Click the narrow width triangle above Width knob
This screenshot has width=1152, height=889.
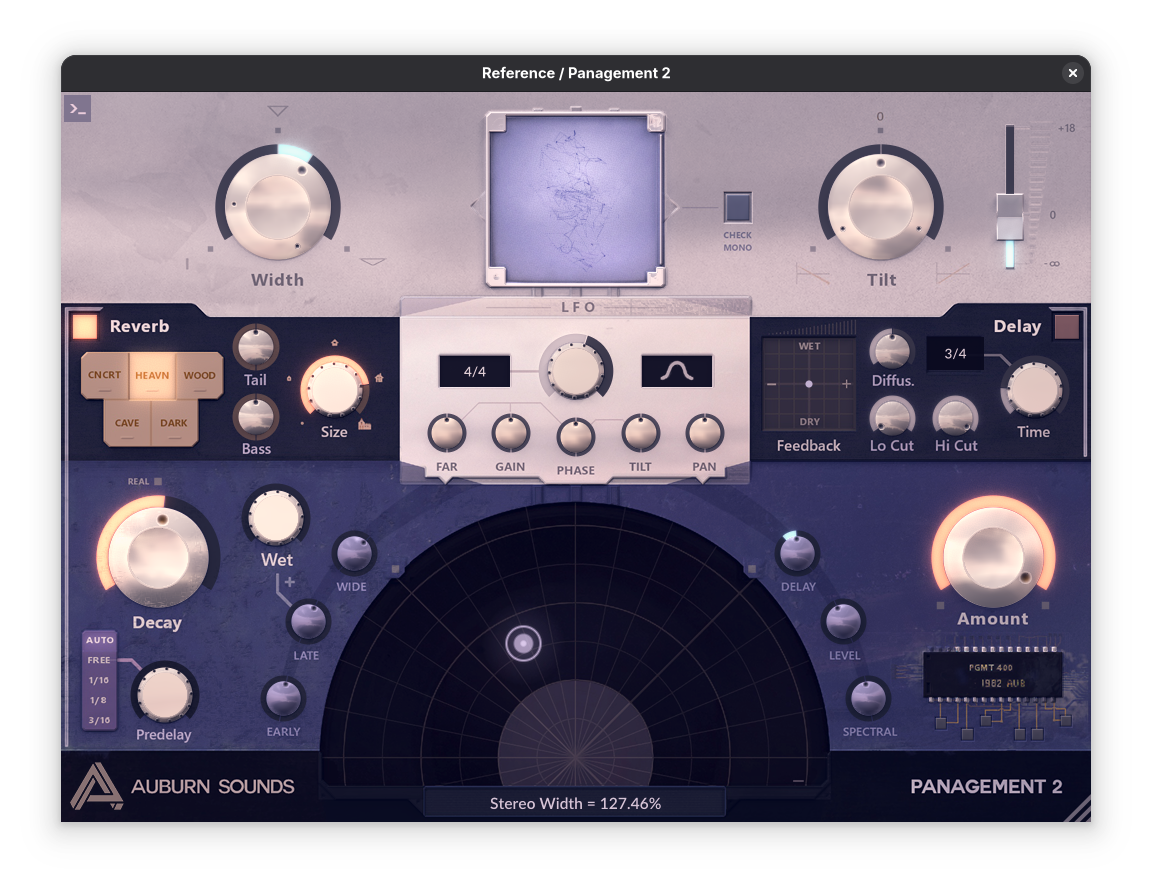coord(278,111)
